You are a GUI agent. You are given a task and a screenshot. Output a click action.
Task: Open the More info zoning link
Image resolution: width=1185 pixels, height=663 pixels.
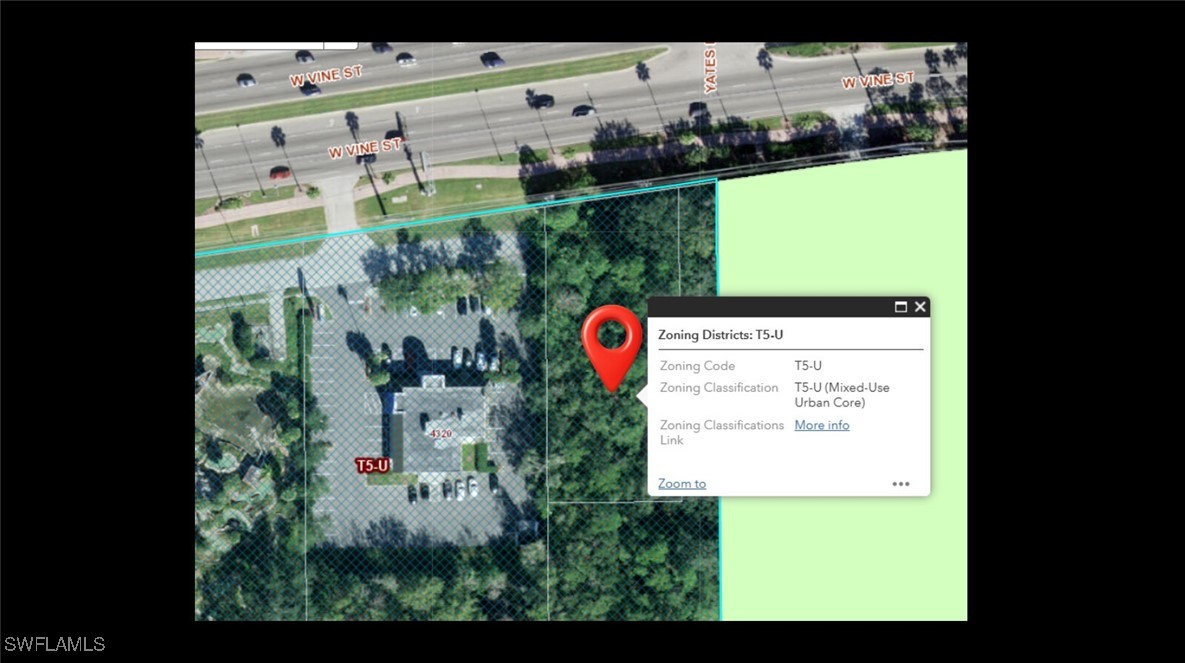click(x=821, y=425)
